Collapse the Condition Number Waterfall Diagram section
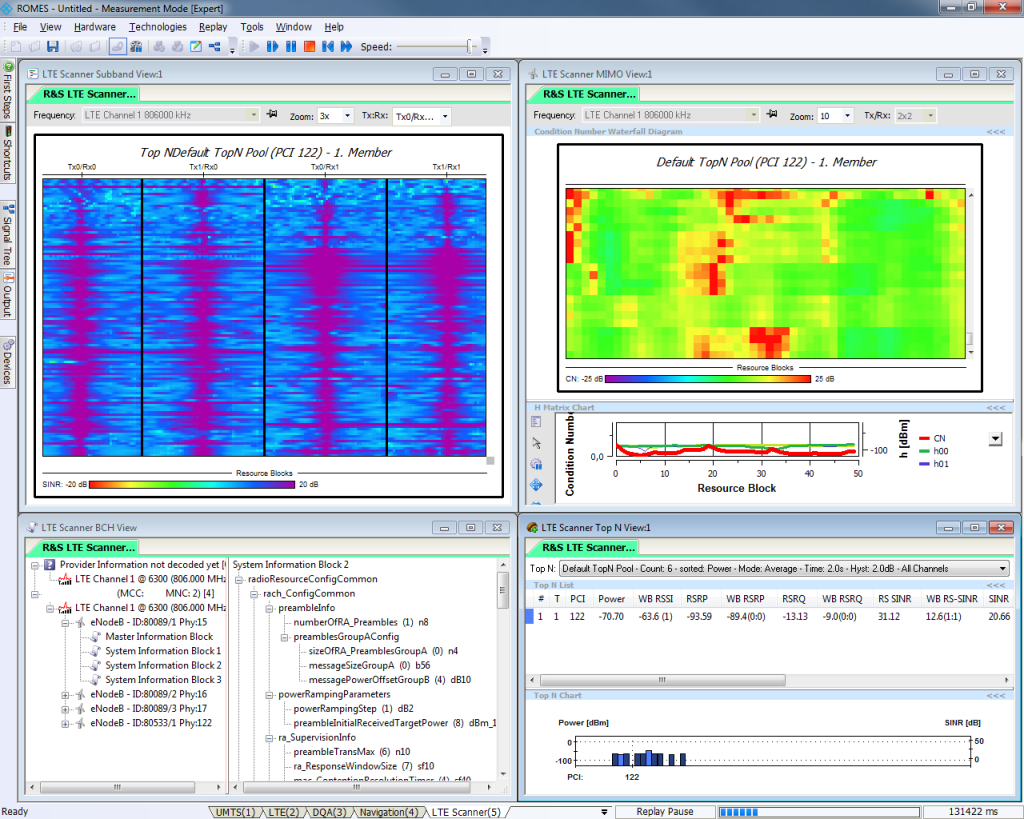This screenshot has height=819, width=1024. (x=994, y=131)
